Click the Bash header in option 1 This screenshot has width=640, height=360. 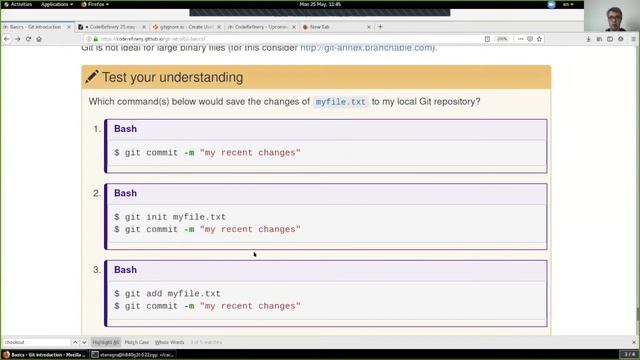tap(125, 129)
